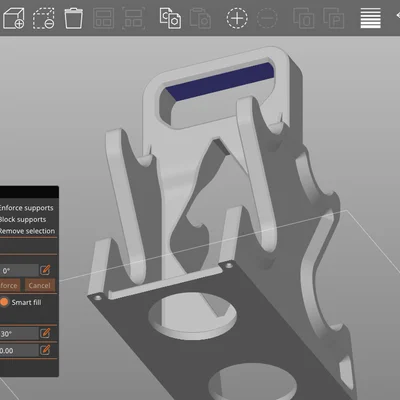
Task: Click the 0.00 value field
Action: (x=19, y=350)
